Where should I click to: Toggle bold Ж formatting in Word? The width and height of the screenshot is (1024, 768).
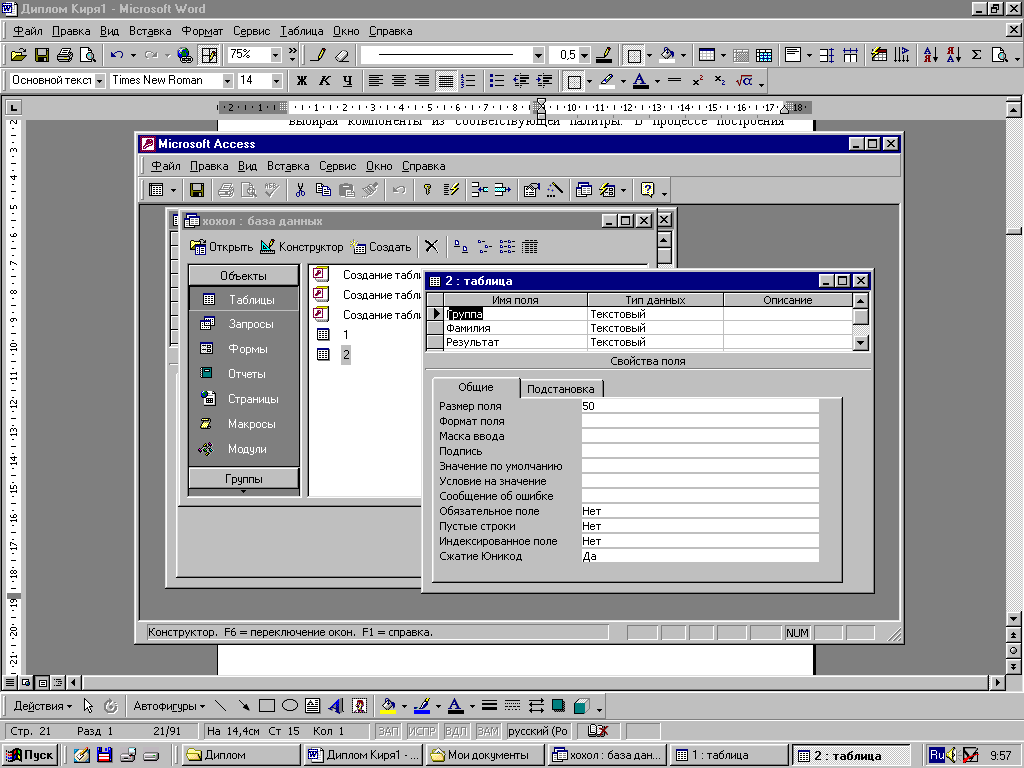click(x=302, y=81)
